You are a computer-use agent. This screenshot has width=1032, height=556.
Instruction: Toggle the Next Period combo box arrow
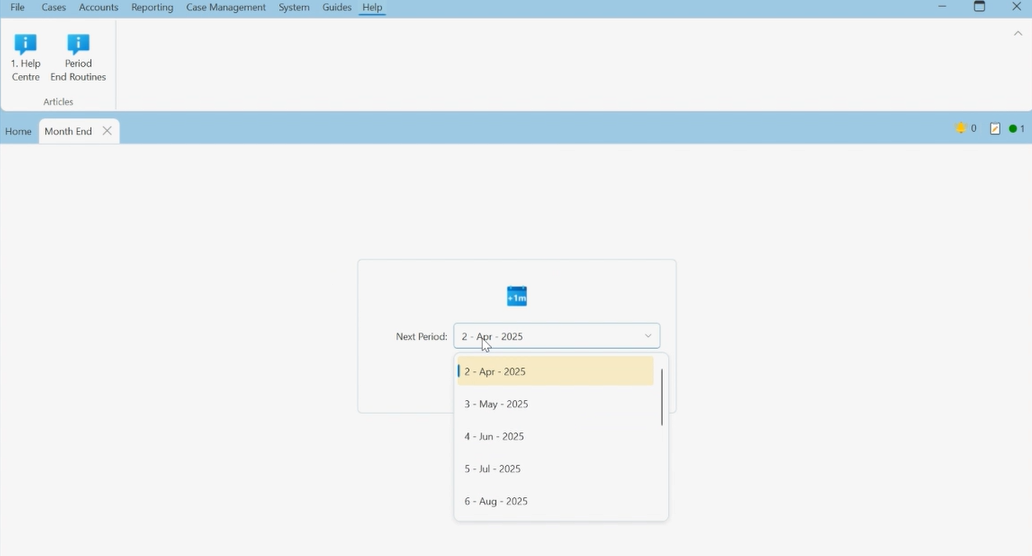click(x=648, y=336)
